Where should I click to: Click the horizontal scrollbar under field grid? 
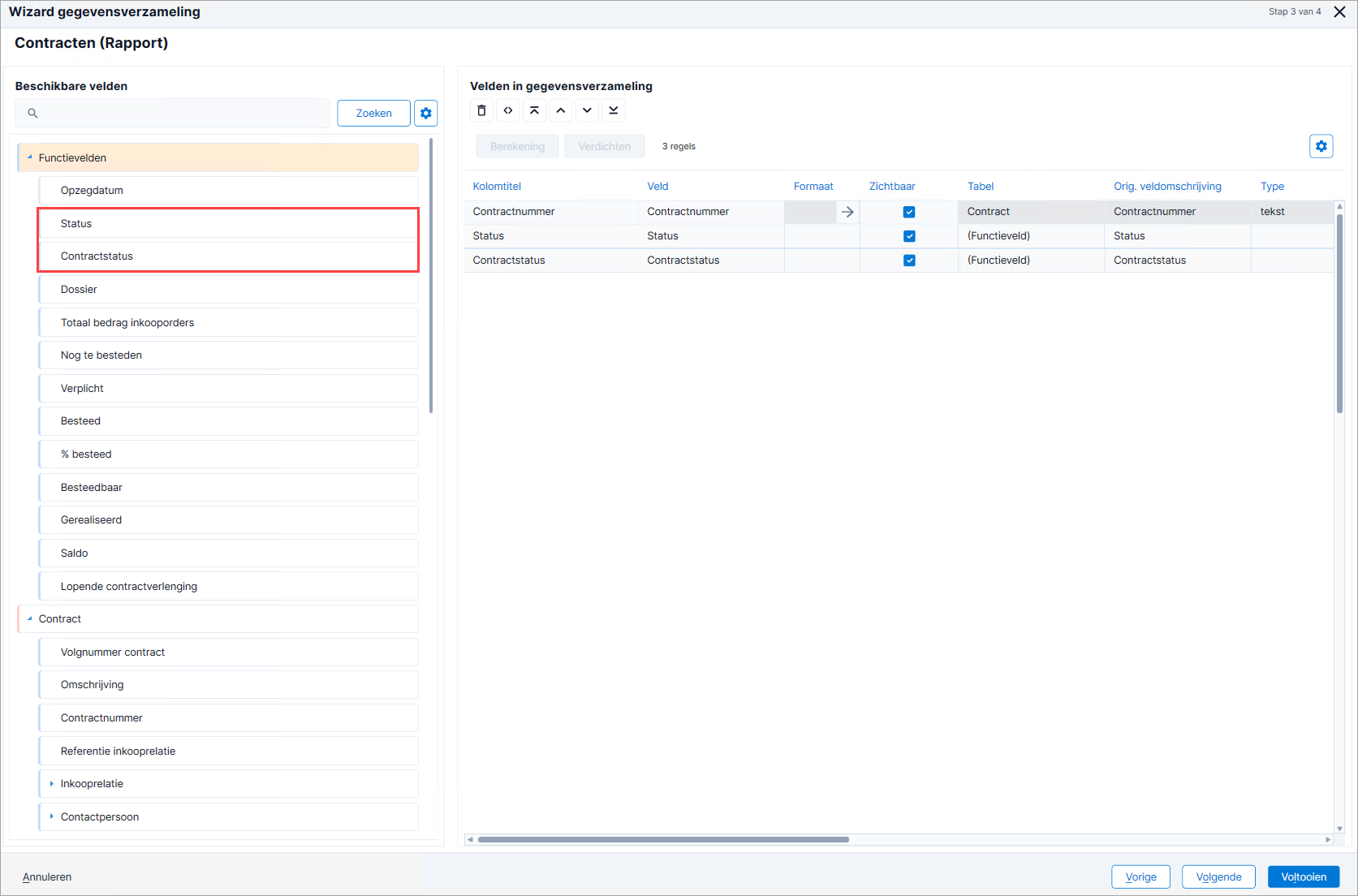tap(663, 839)
